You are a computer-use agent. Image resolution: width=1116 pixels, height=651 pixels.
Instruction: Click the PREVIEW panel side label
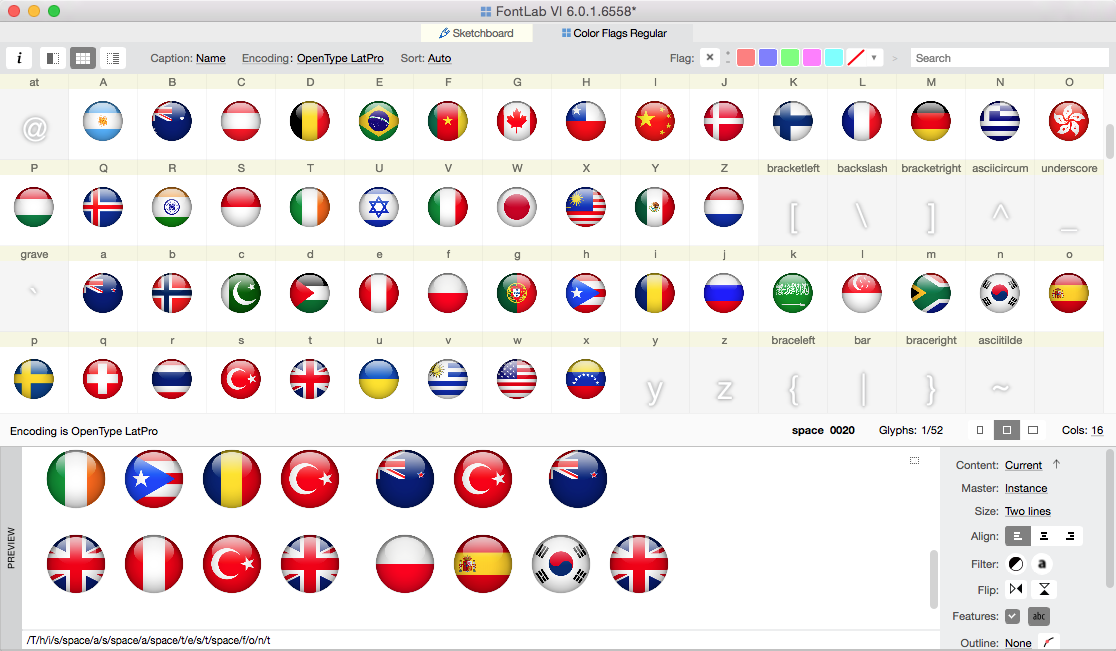pyautogui.click(x=11, y=548)
